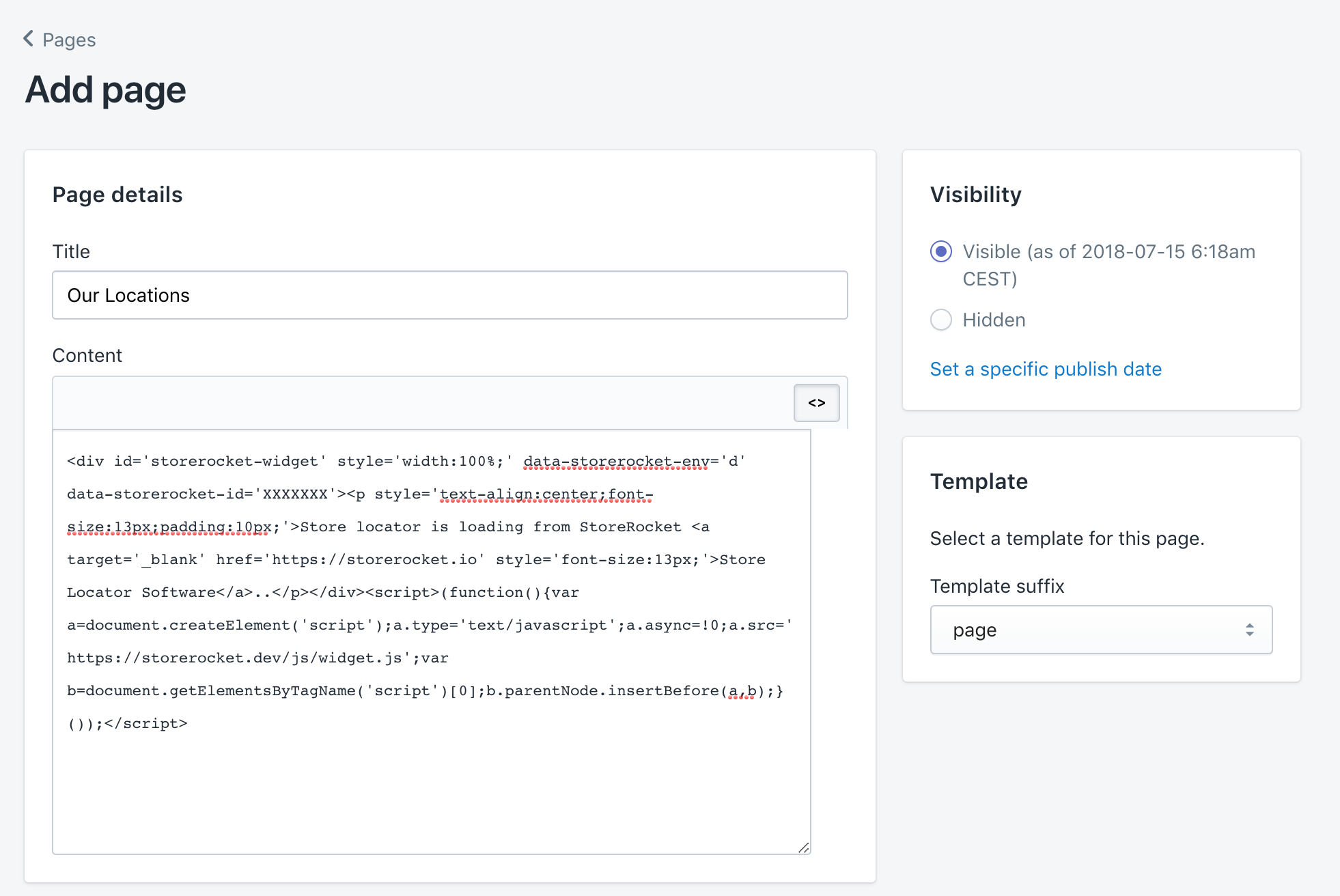Click code text 'https://storerocket.dev/js/widget.js'

234,658
